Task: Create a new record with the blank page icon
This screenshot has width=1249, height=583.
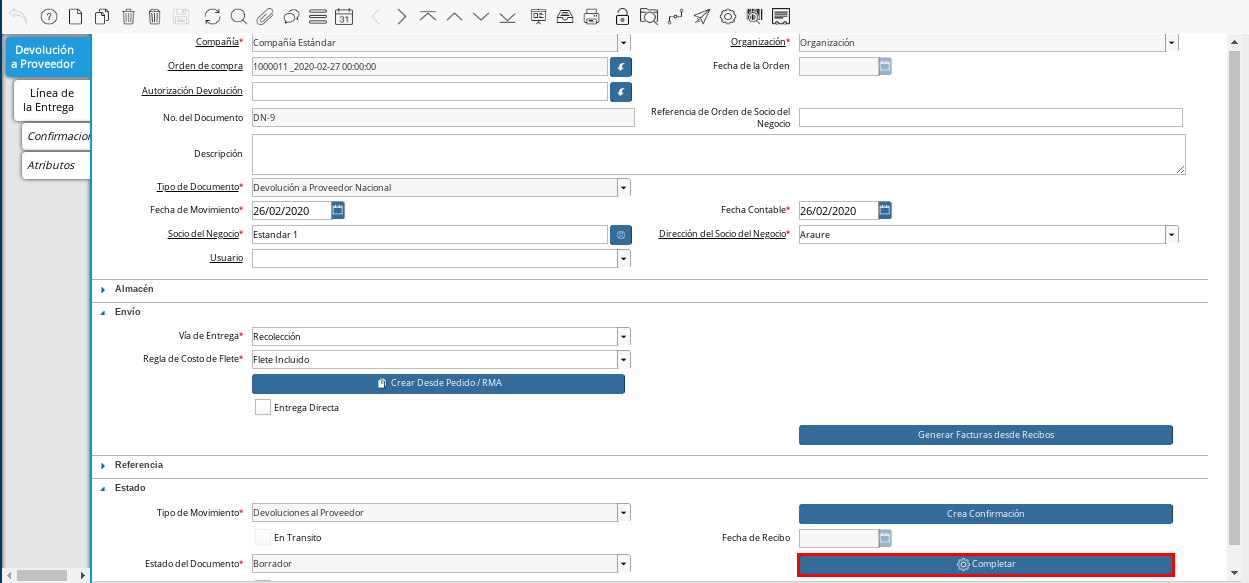Action: point(75,16)
